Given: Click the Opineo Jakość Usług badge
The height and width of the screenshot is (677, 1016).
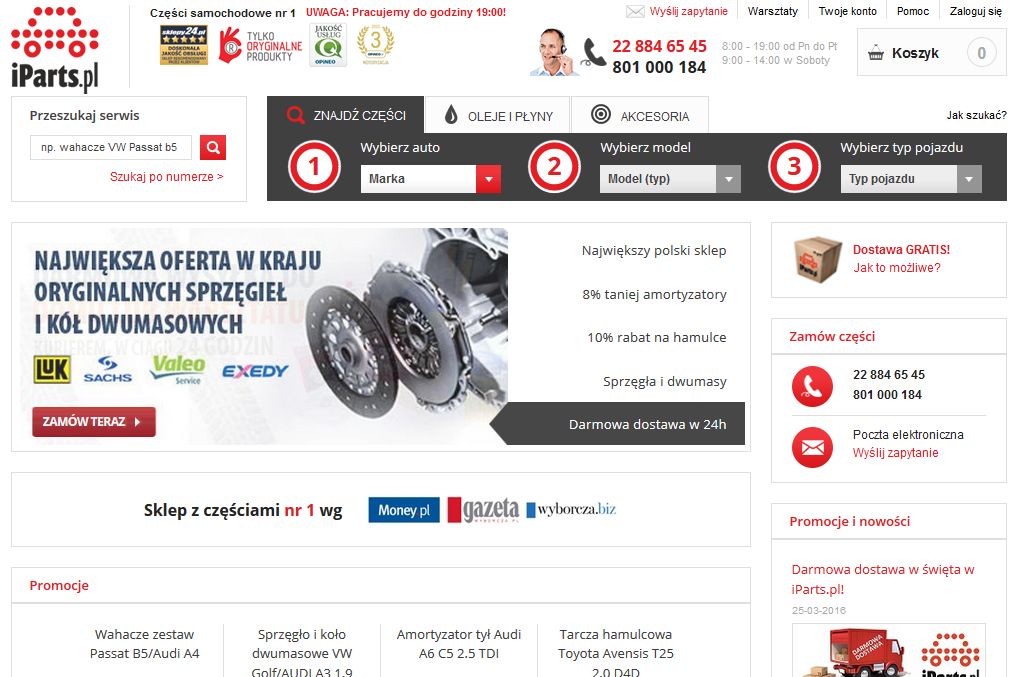Looking at the screenshot, I should point(328,45).
